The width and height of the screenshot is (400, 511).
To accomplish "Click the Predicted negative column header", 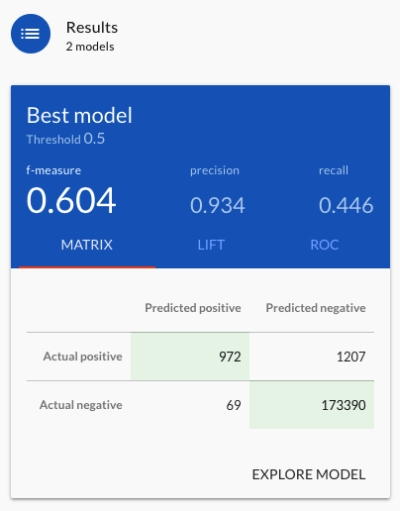I will pos(316,308).
